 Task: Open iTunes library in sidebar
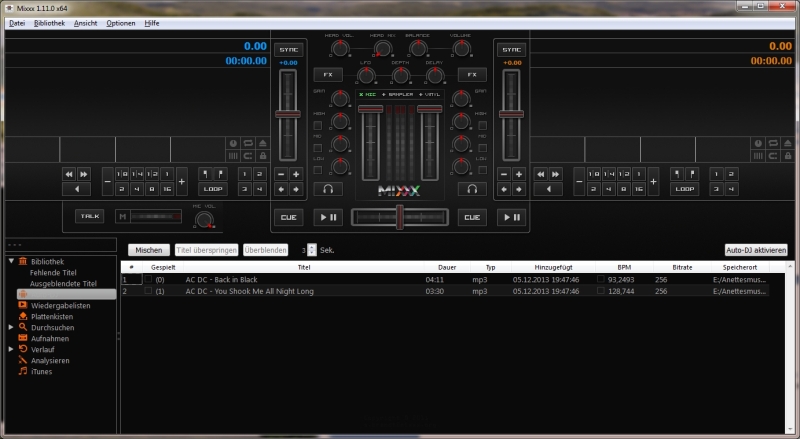coord(41,371)
